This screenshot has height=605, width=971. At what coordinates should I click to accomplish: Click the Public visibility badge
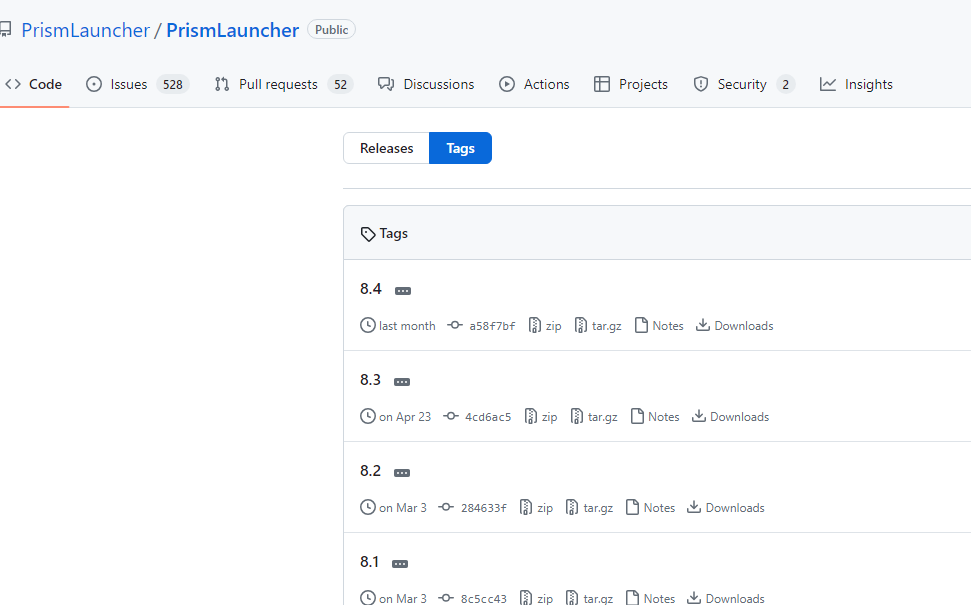331,29
